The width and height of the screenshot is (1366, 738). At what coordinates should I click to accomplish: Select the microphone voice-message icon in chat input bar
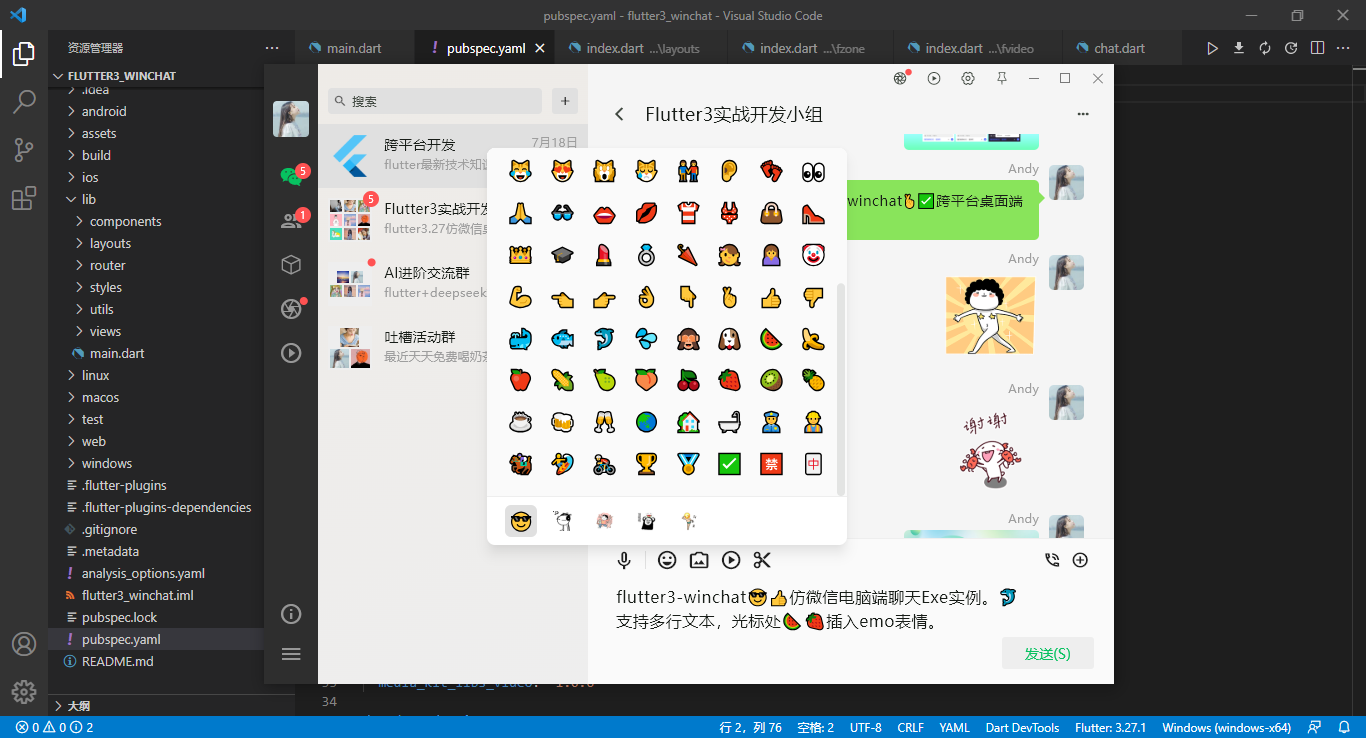624,560
